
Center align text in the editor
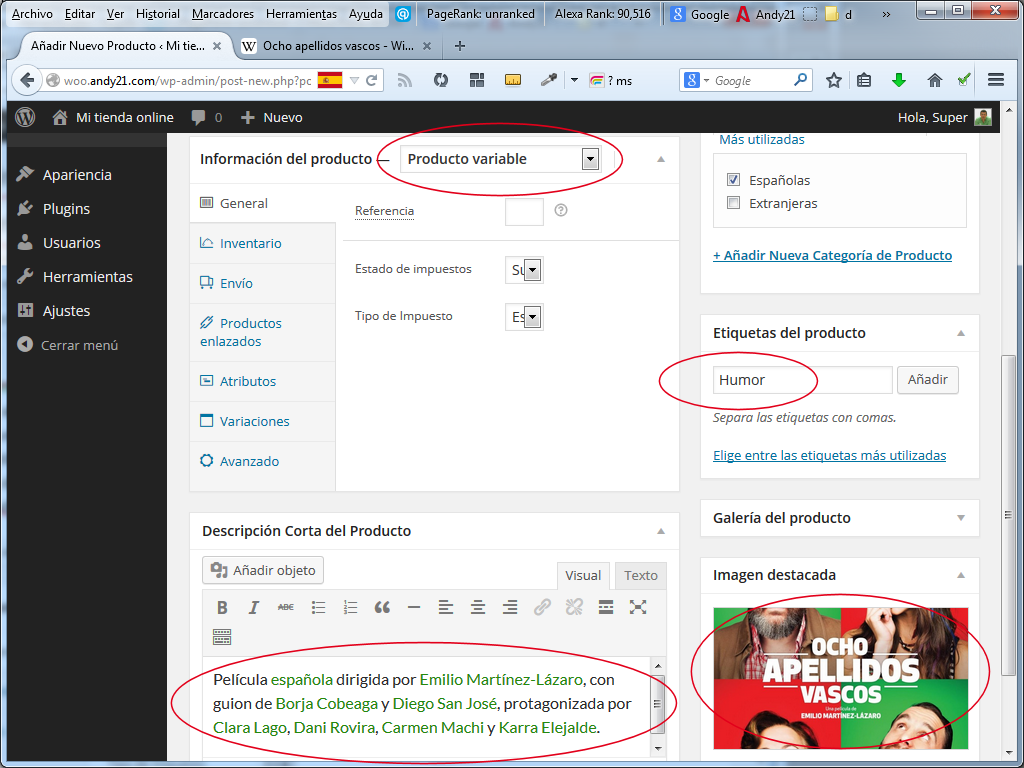coord(478,607)
